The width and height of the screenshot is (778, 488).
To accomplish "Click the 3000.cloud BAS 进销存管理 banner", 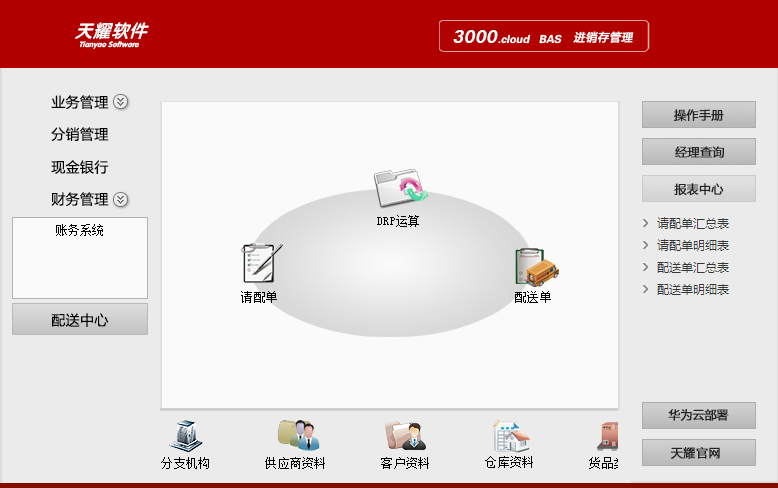I will coord(544,36).
